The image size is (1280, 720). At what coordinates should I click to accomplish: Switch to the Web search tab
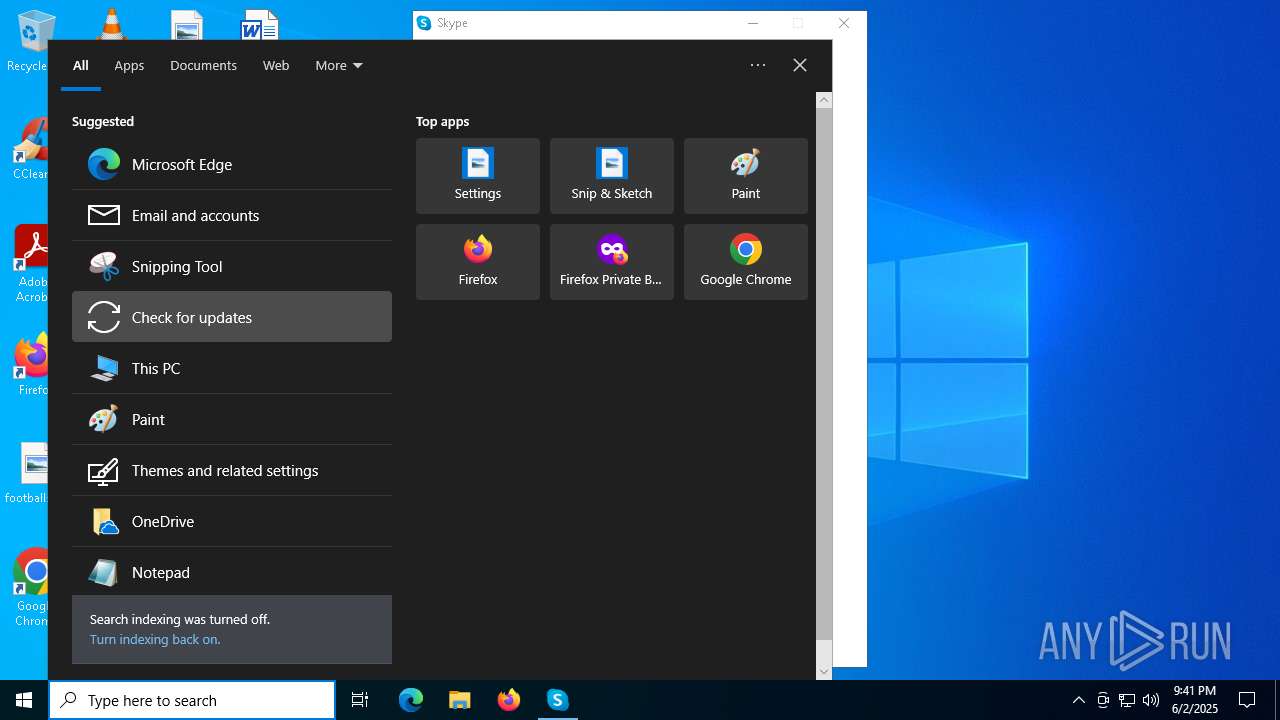[276, 65]
